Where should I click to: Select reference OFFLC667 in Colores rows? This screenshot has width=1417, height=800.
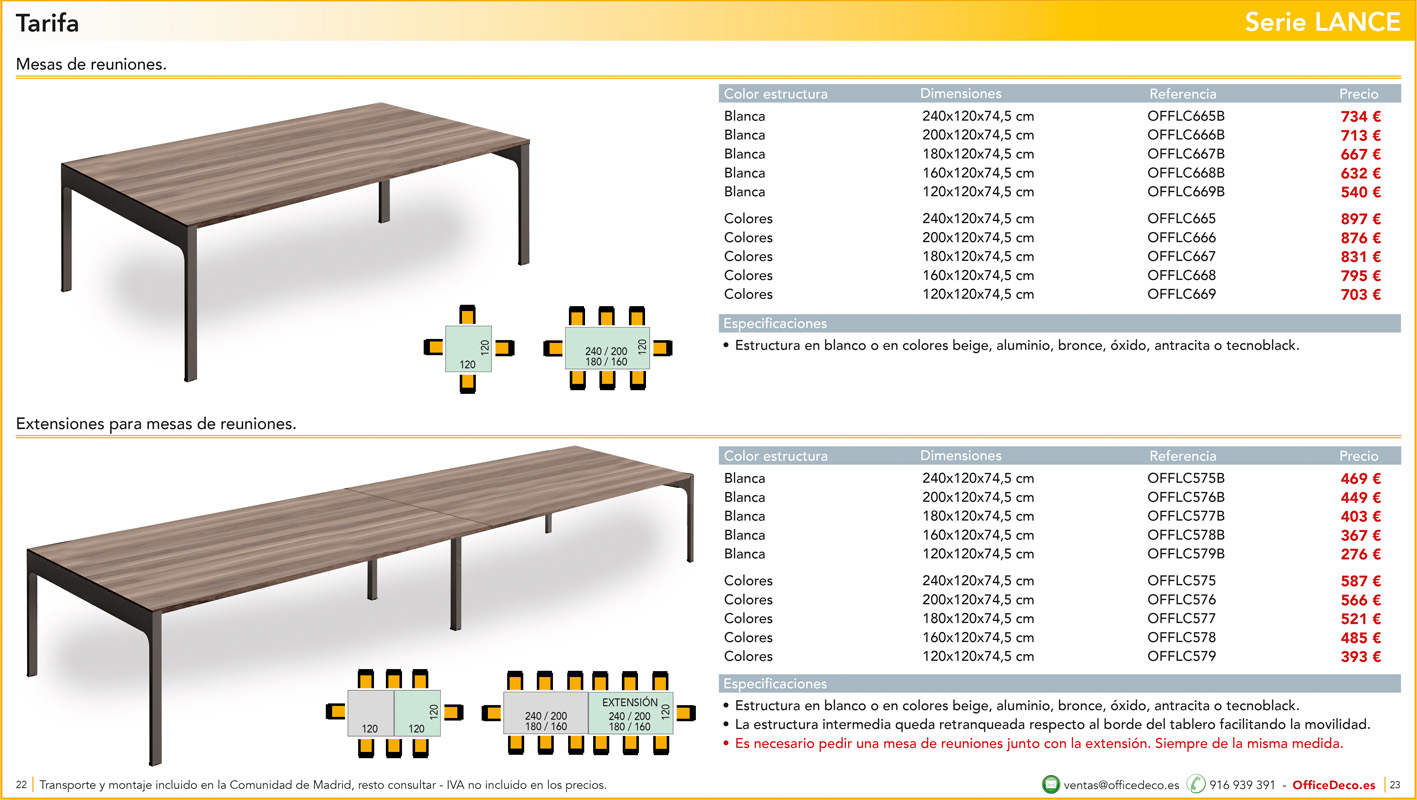point(1182,257)
